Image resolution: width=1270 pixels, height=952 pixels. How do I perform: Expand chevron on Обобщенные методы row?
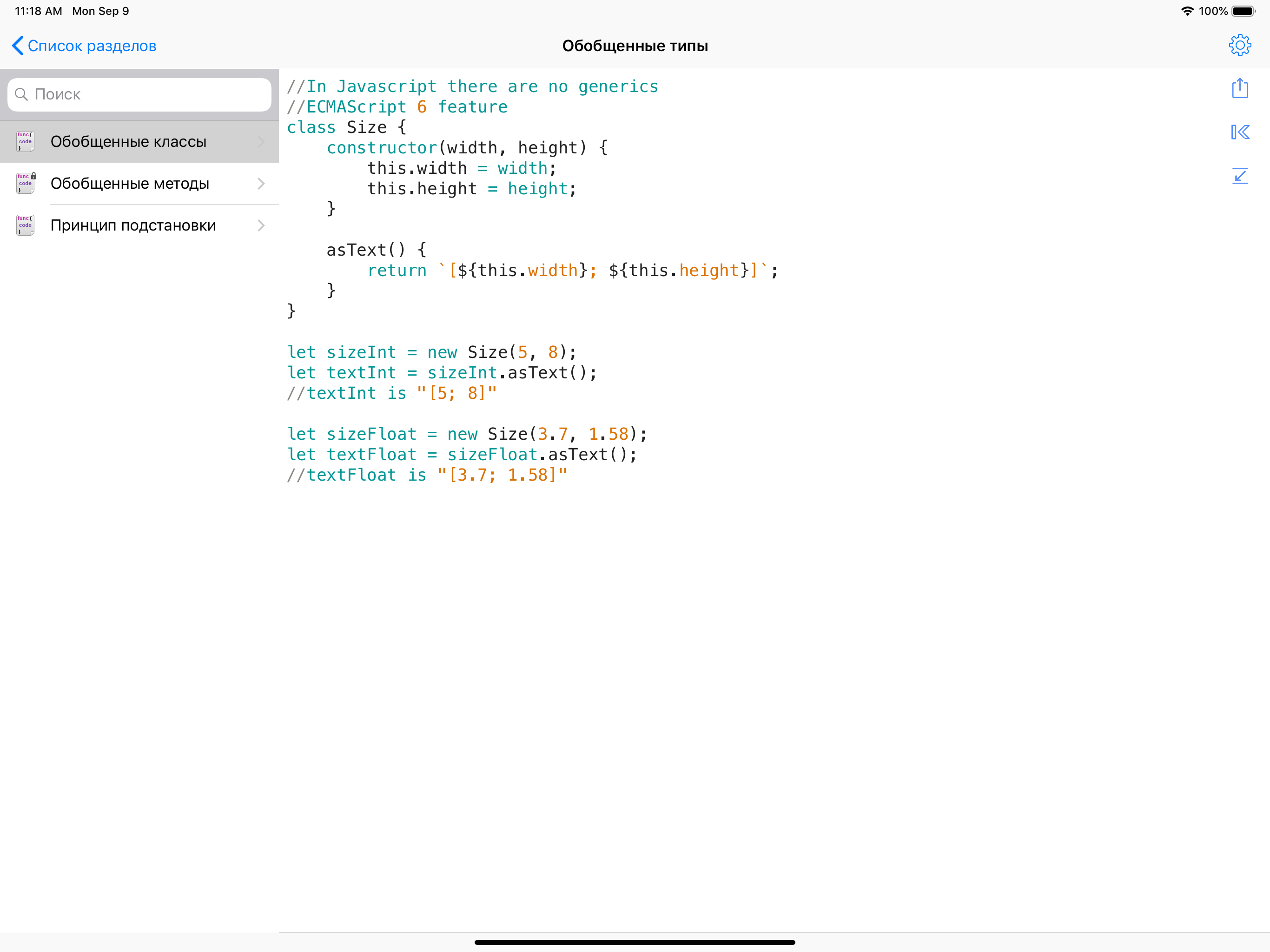261,183
